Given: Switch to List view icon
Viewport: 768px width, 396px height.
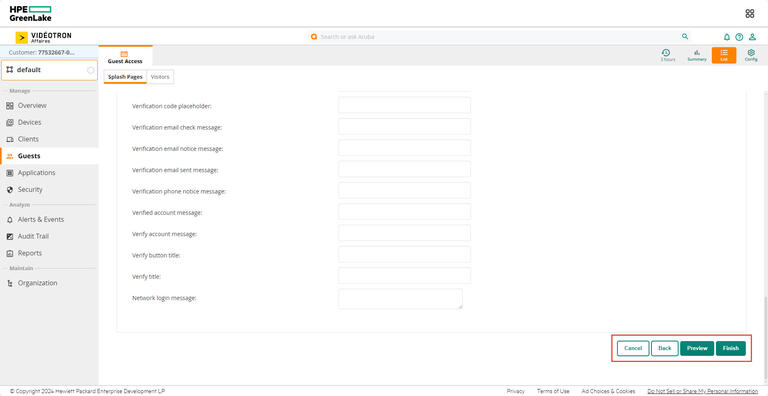Looking at the screenshot, I should (724, 55).
